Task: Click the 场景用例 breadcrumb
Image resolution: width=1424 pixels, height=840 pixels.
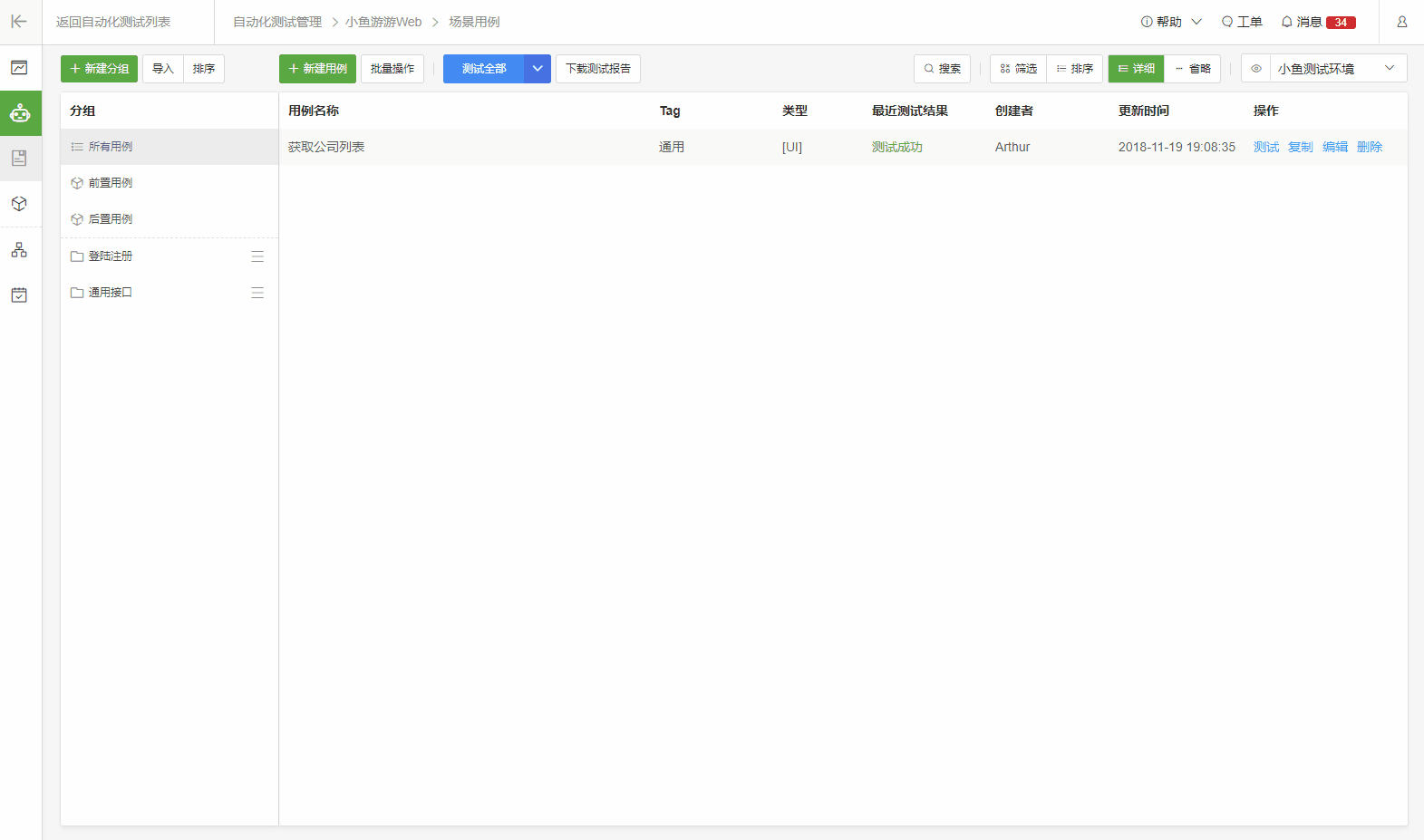Action: point(474,22)
